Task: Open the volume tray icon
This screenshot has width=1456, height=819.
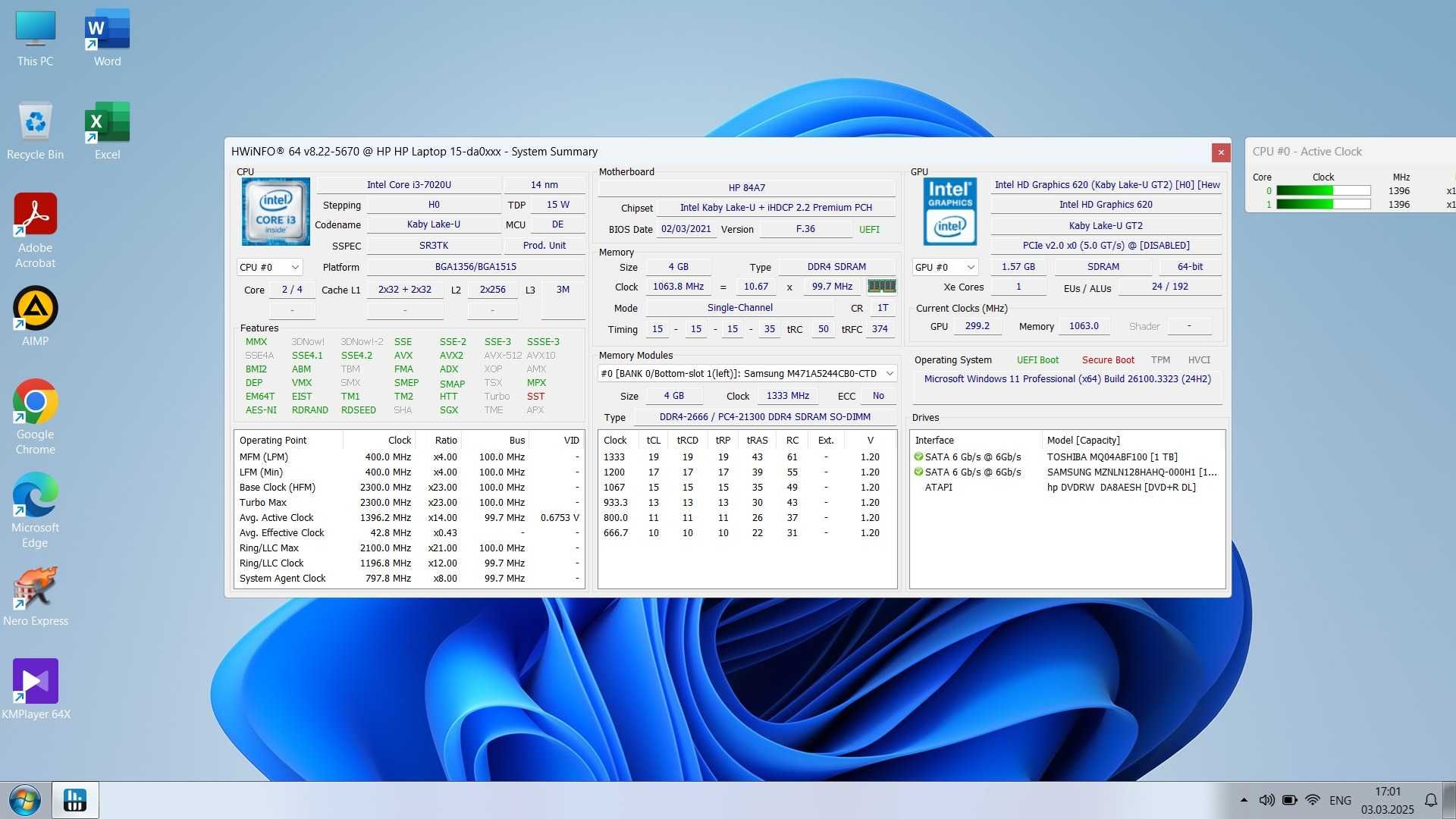Action: pyautogui.click(x=1266, y=800)
